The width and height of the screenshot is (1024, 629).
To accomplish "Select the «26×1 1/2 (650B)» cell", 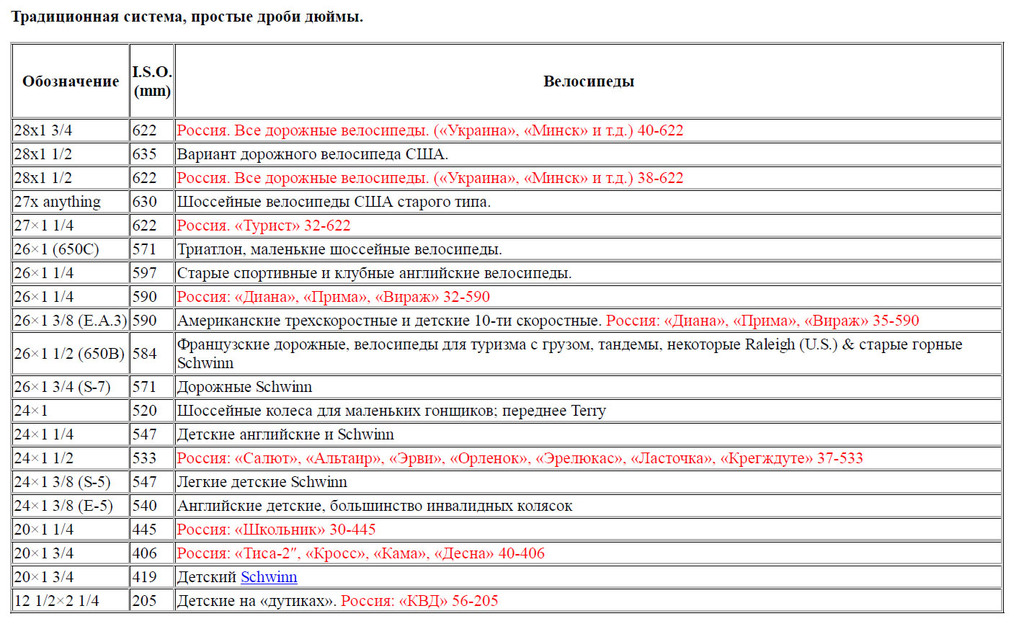I will [68, 353].
